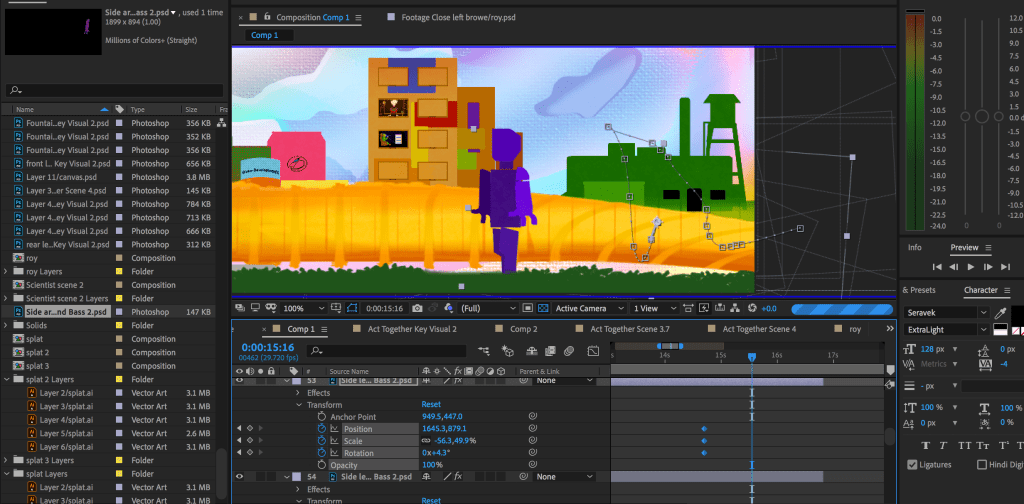The height and width of the screenshot is (504, 1024).
Task: Toggle the transparency grid icon in viewer
Action: click(x=543, y=308)
